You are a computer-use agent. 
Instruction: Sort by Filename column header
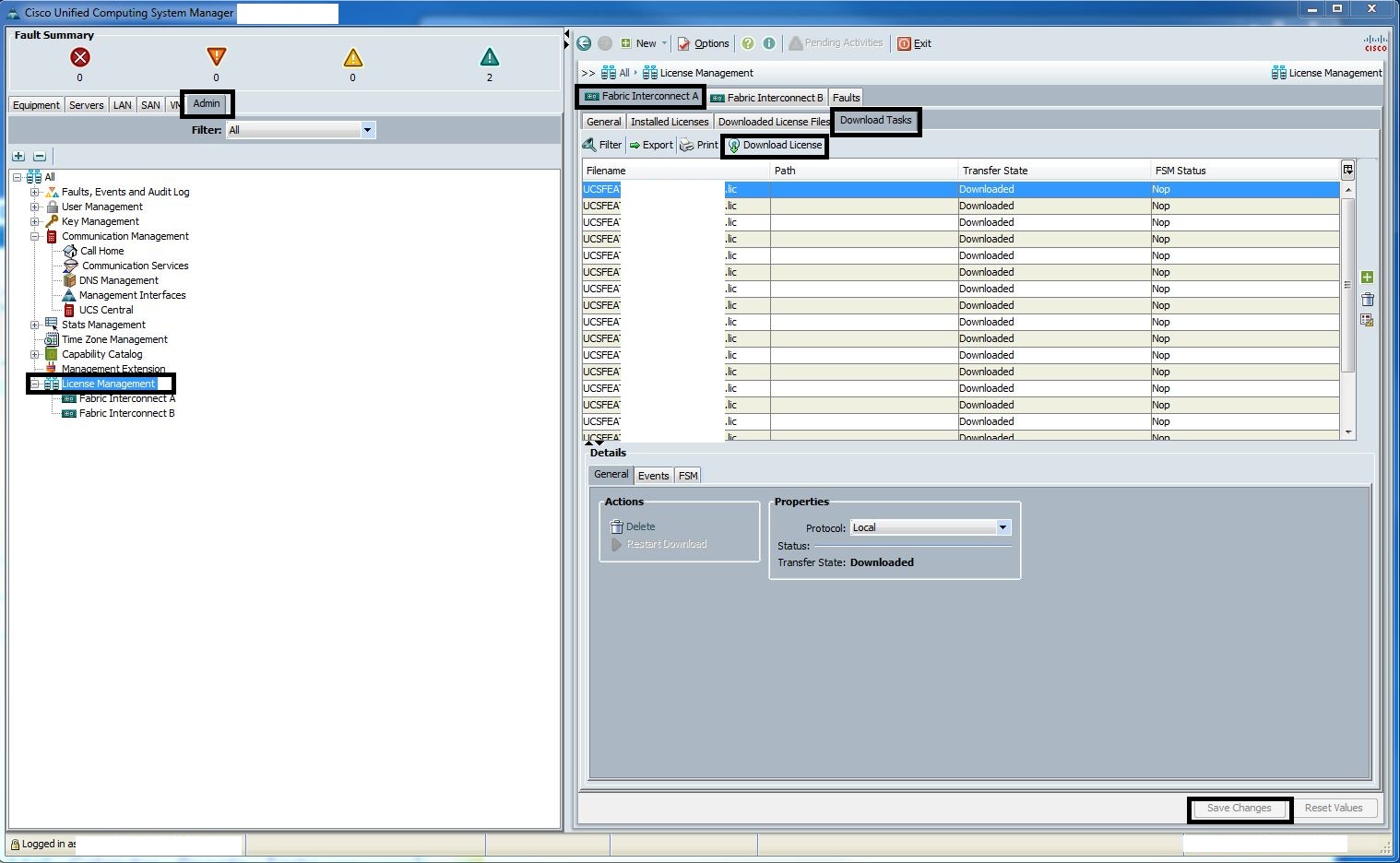click(676, 171)
